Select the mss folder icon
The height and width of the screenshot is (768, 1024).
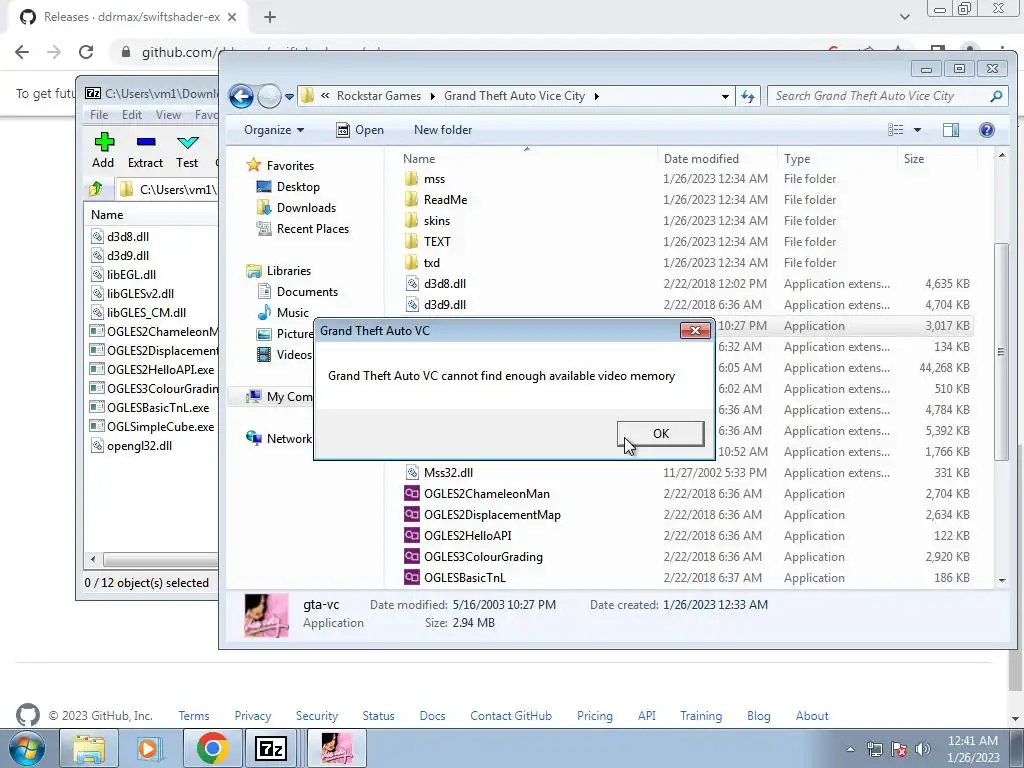point(411,179)
